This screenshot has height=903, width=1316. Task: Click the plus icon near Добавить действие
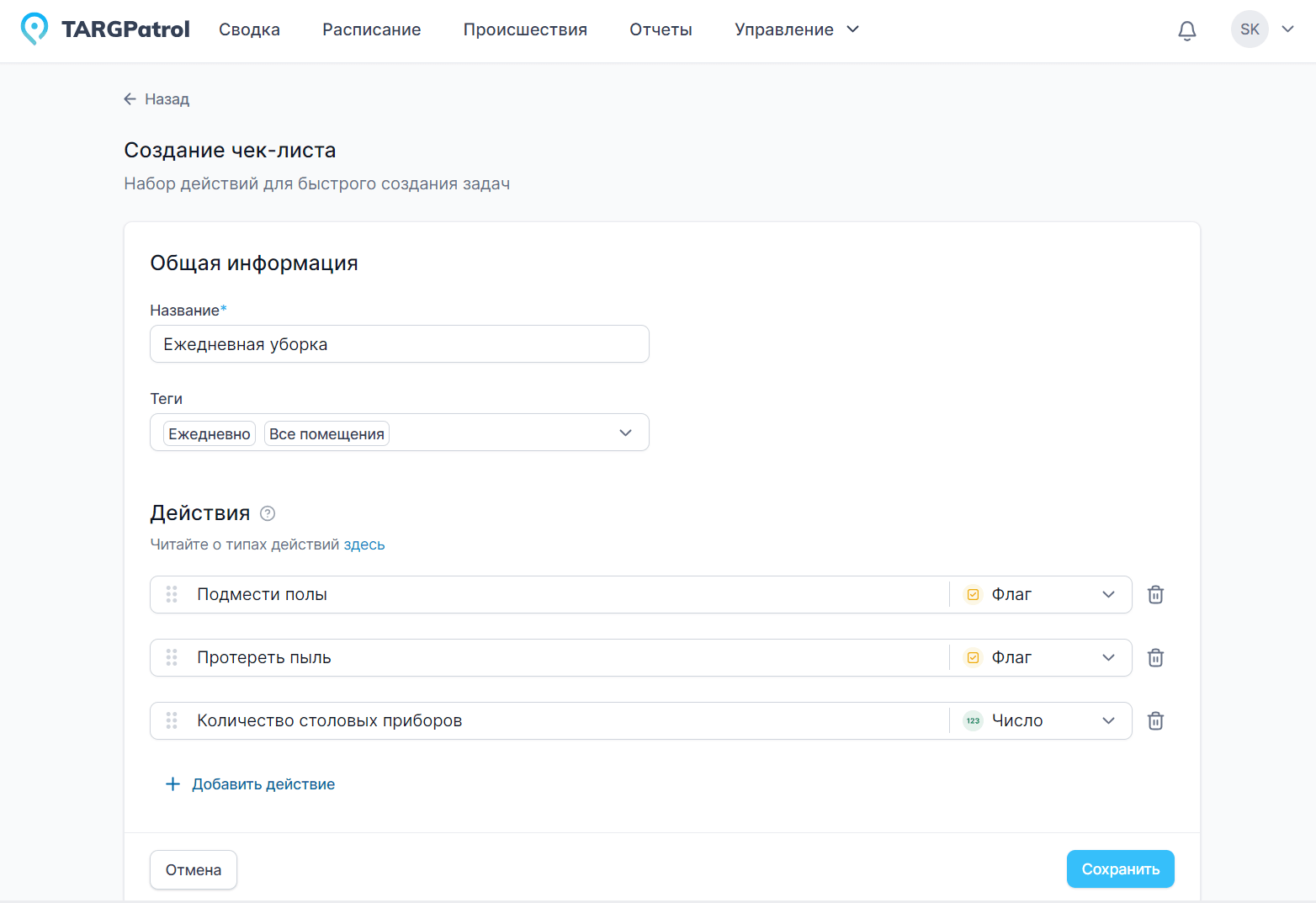(172, 783)
